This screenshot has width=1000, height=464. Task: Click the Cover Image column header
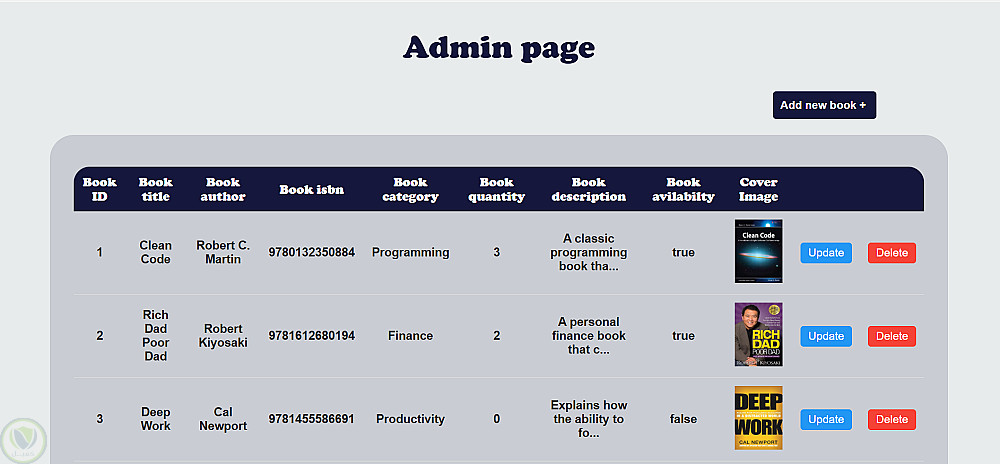point(758,189)
